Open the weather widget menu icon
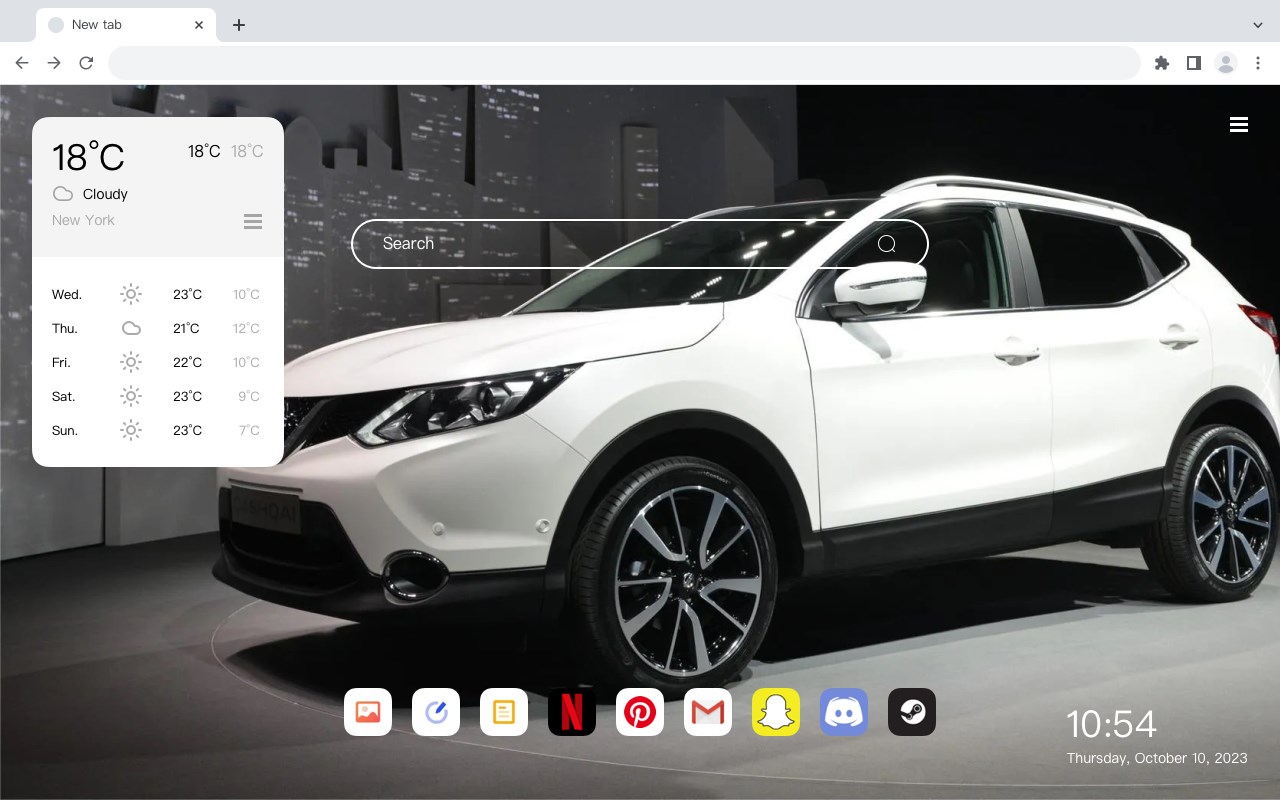Image resolution: width=1280 pixels, height=800 pixels. [x=253, y=221]
